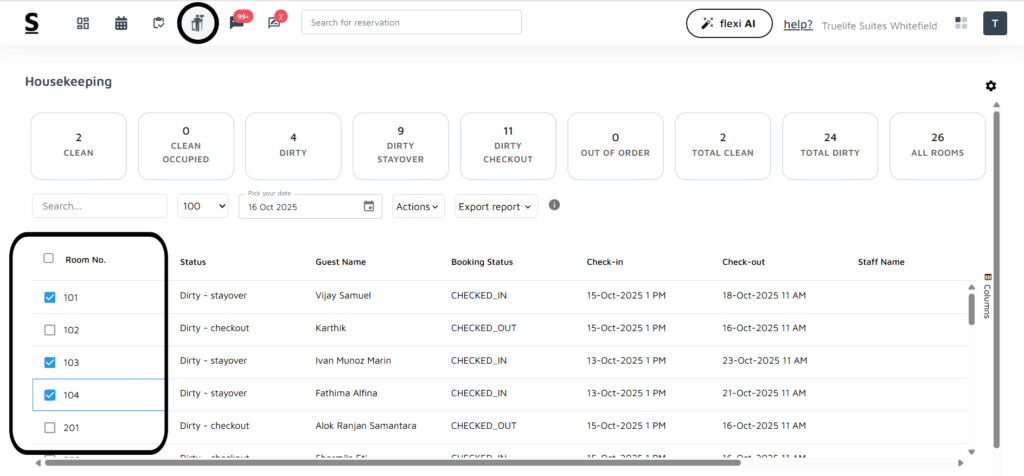Open messages with 99+ badge
The image size is (1024, 476).
(x=237, y=23)
